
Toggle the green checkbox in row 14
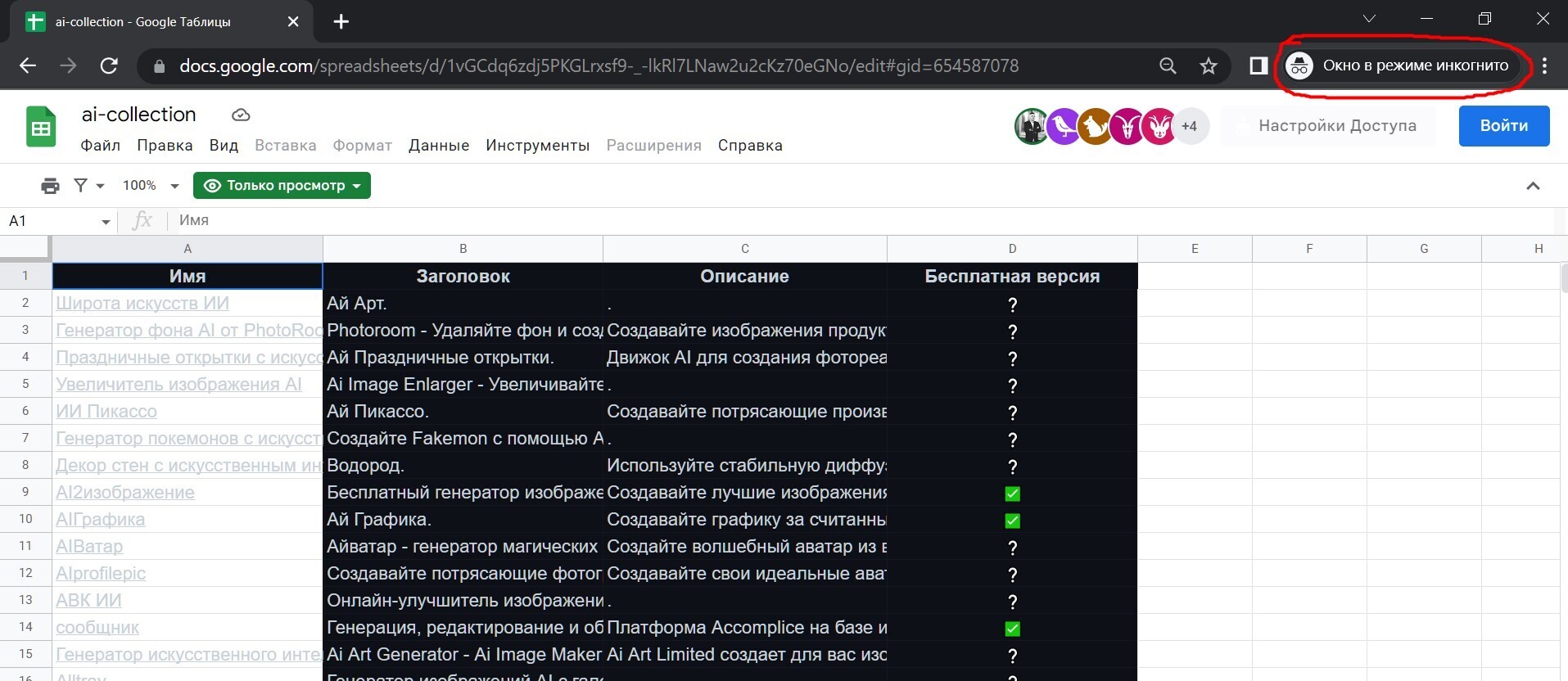1012,629
